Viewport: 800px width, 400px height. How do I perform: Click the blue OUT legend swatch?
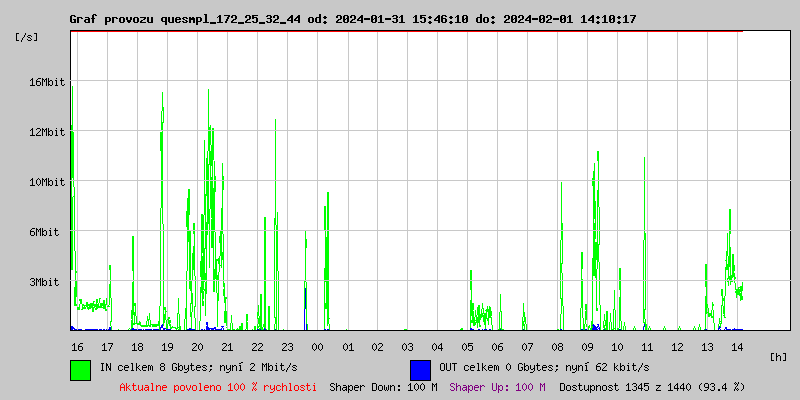420,369
